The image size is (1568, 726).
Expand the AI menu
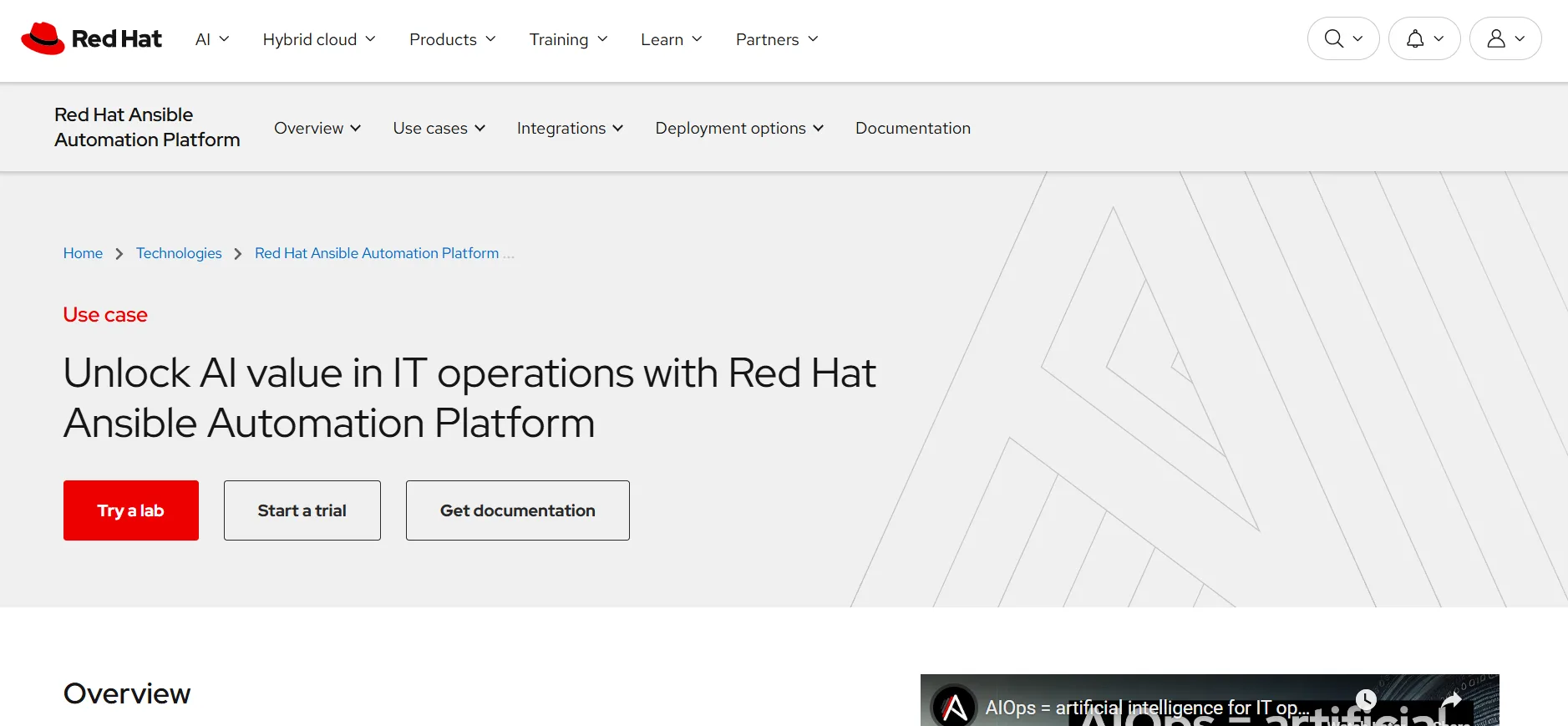pos(212,39)
